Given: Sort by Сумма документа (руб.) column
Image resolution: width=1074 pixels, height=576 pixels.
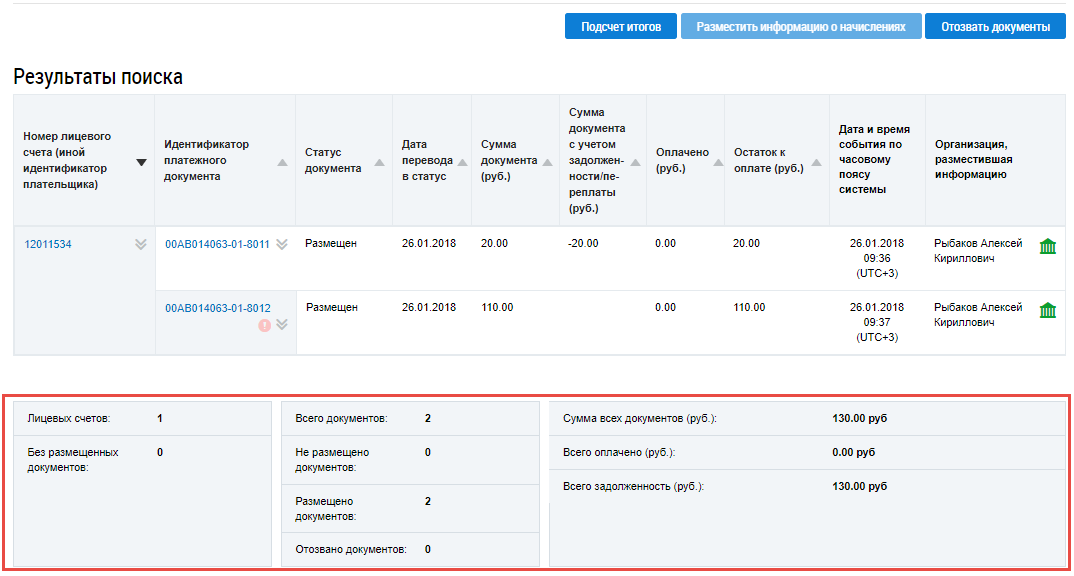Looking at the screenshot, I should click(547, 162).
